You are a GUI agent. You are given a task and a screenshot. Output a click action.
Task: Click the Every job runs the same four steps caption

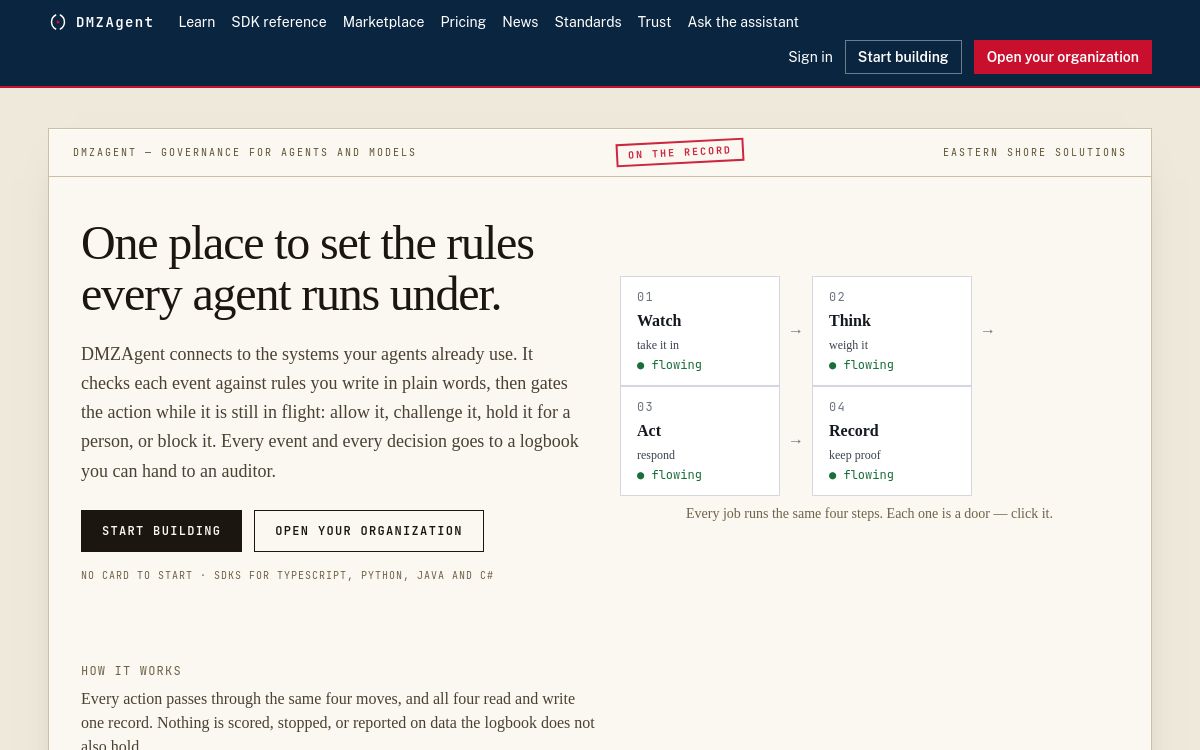[869, 513]
